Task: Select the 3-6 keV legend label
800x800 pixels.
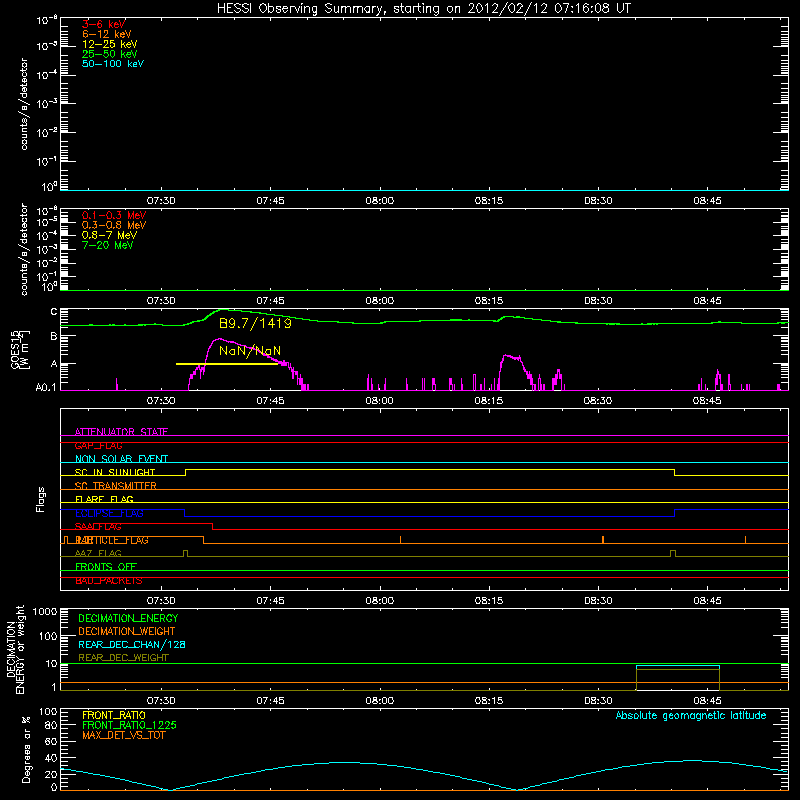Action: [x=104, y=24]
